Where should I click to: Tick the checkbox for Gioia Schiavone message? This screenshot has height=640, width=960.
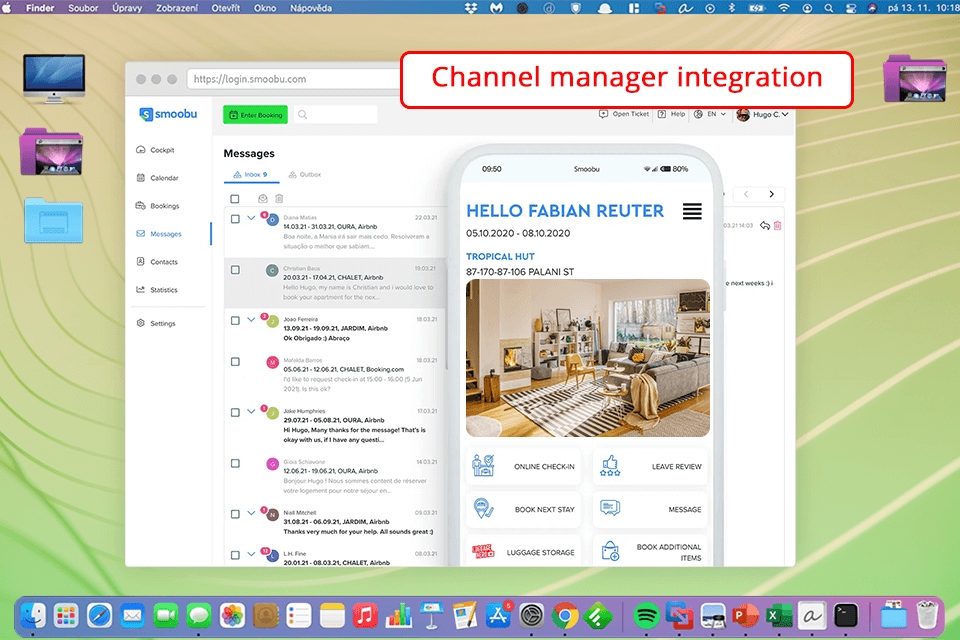tap(235, 463)
